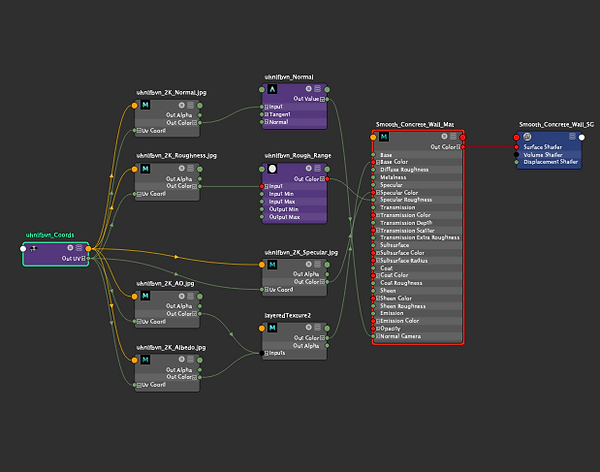Click the place2d icon on uhnlfbvn_Coords node
600x472 pixels.
pos(34,248)
